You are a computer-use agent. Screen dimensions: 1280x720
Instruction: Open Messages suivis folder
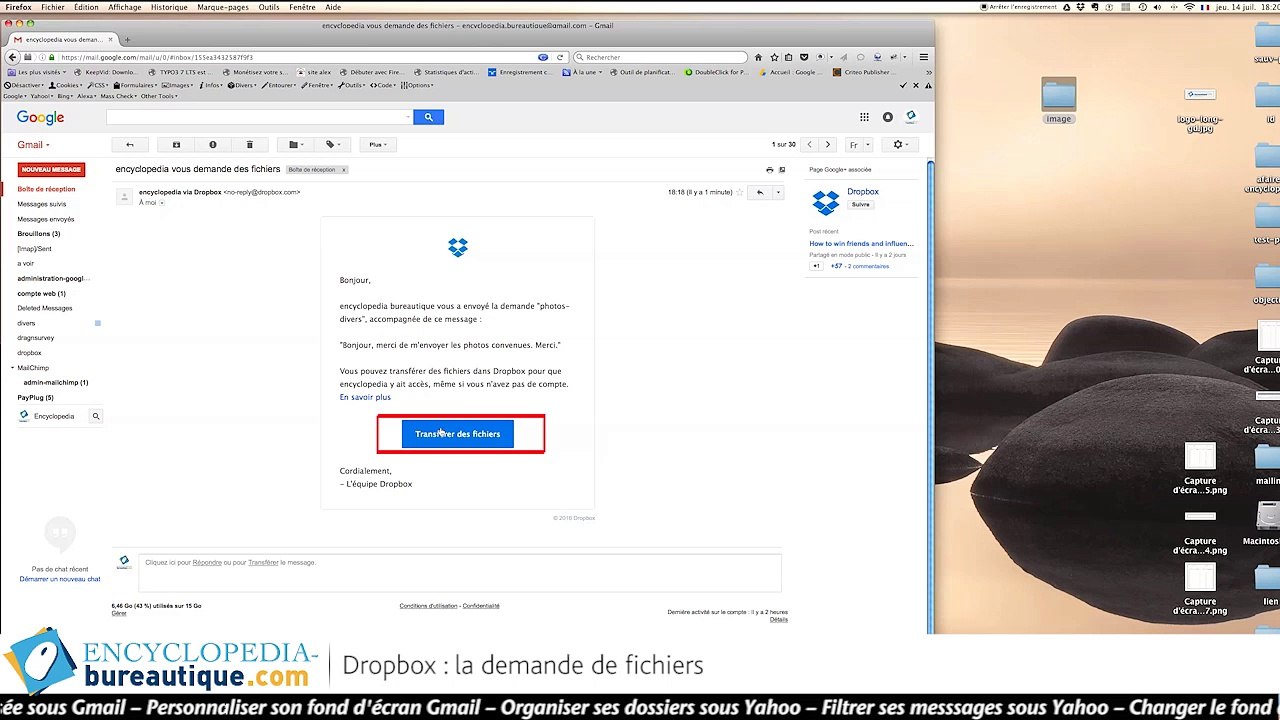click(x=42, y=204)
